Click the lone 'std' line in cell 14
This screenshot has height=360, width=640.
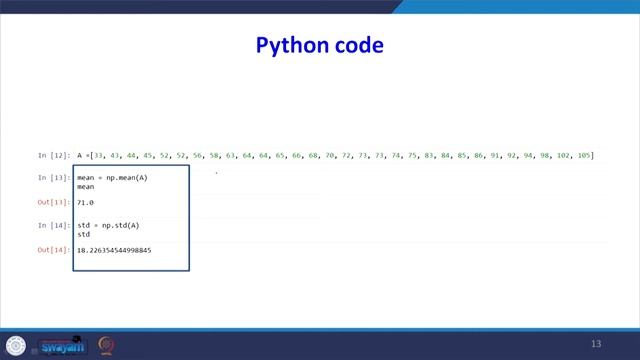coord(83,234)
